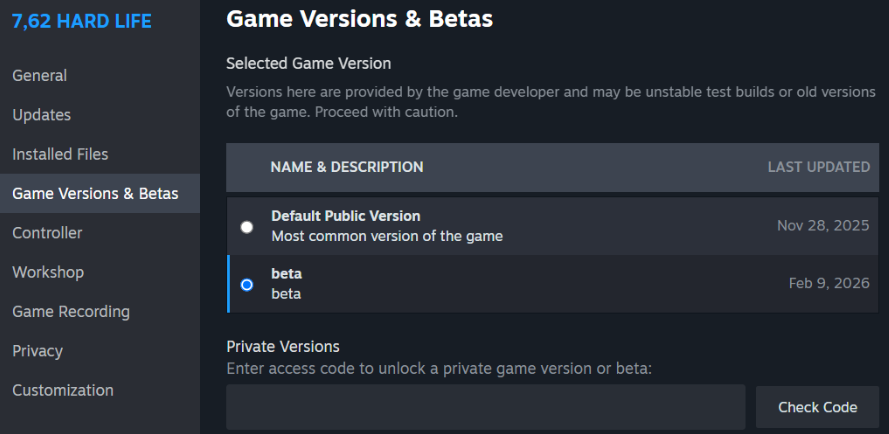Click the beta version radio button
The image size is (889, 434).
(x=247, y=284)
